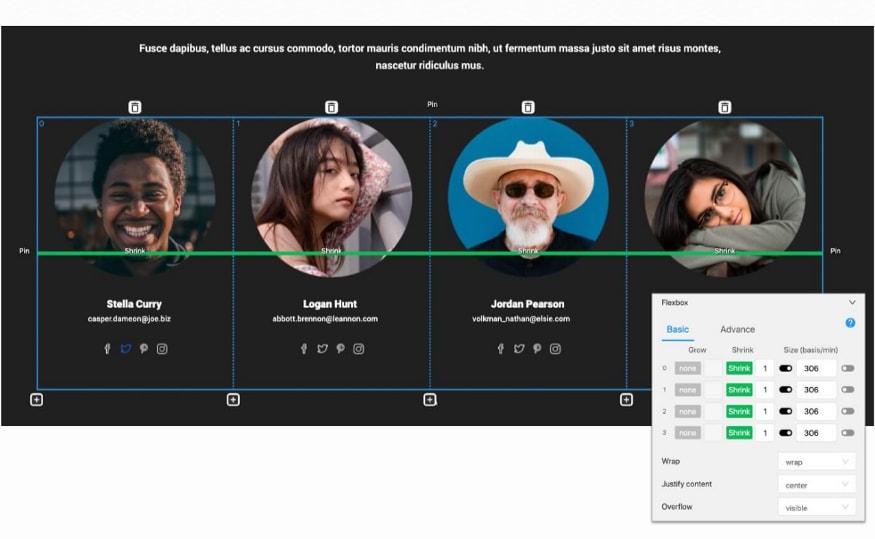
Task: Click Jordan Pearson's Instagram icon
Action: click(555, 349)
